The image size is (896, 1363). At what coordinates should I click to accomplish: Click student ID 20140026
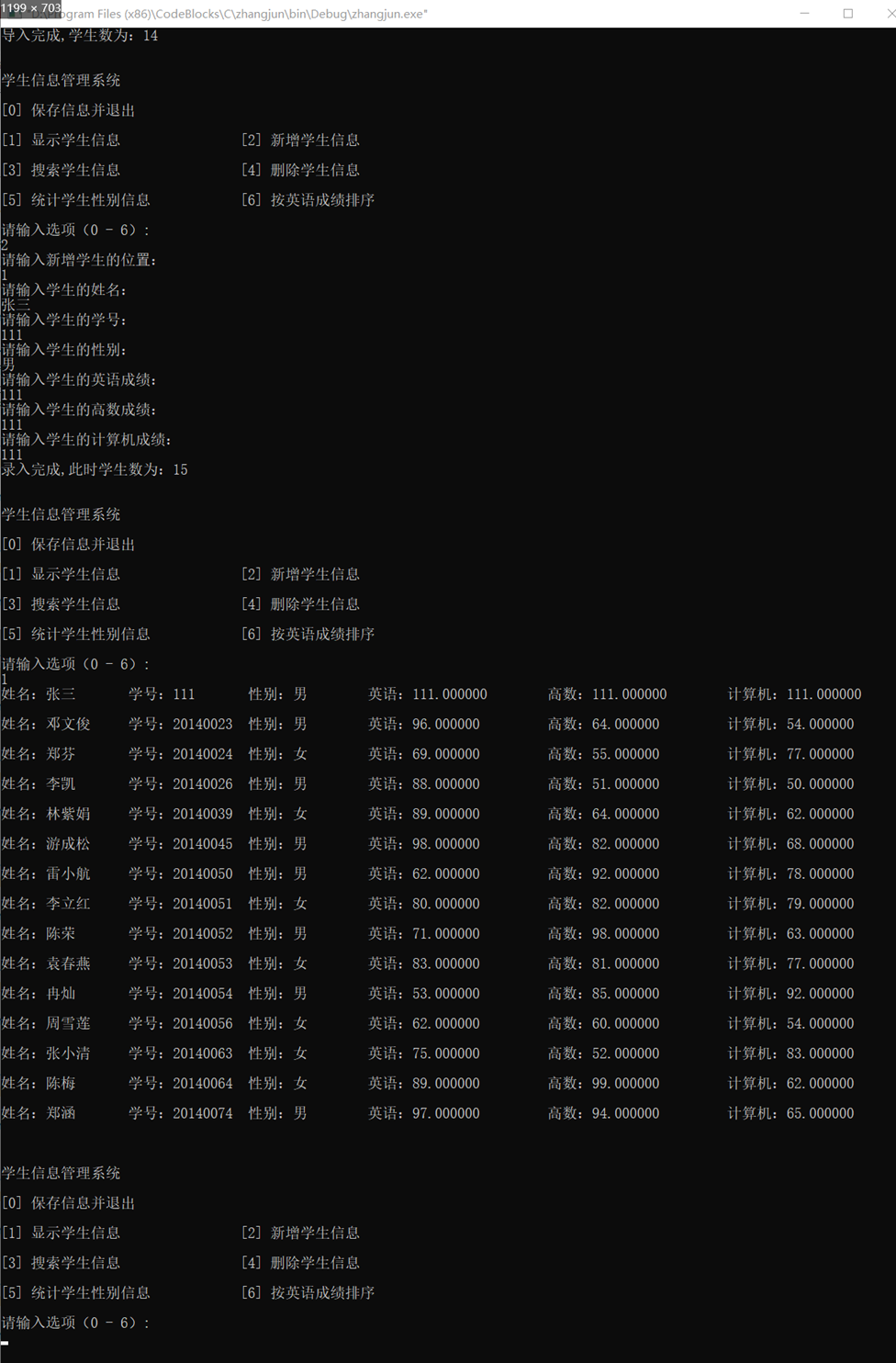(203, 784)
